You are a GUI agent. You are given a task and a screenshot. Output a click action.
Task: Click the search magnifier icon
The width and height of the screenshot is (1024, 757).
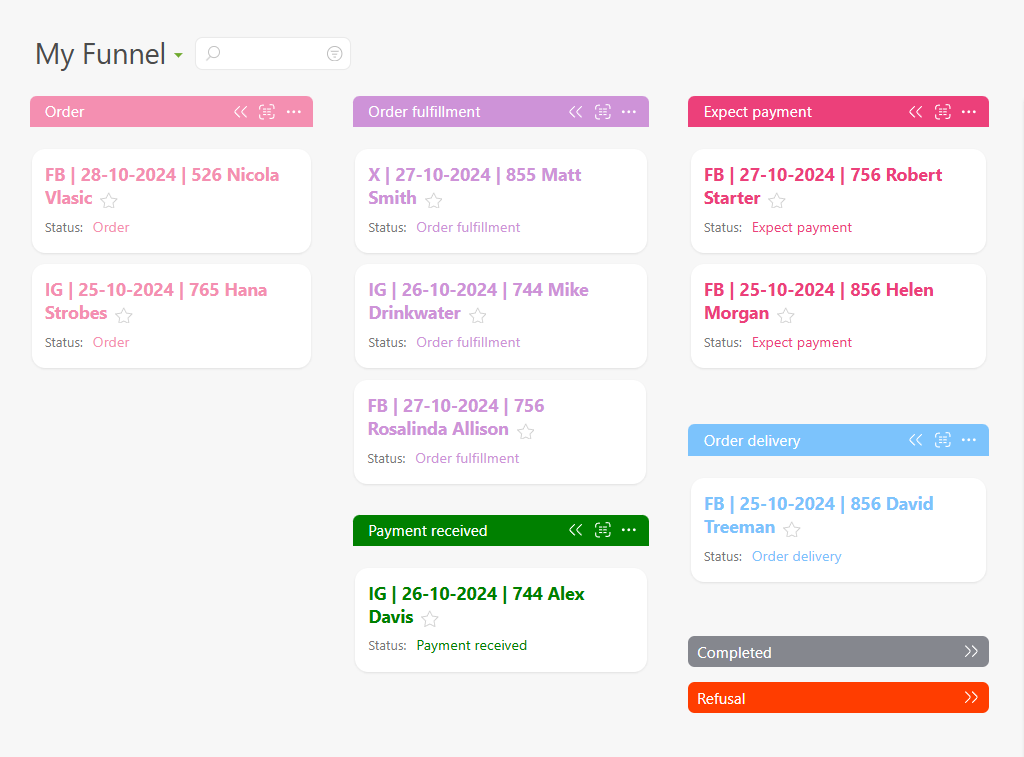click(x=213, y=54)
